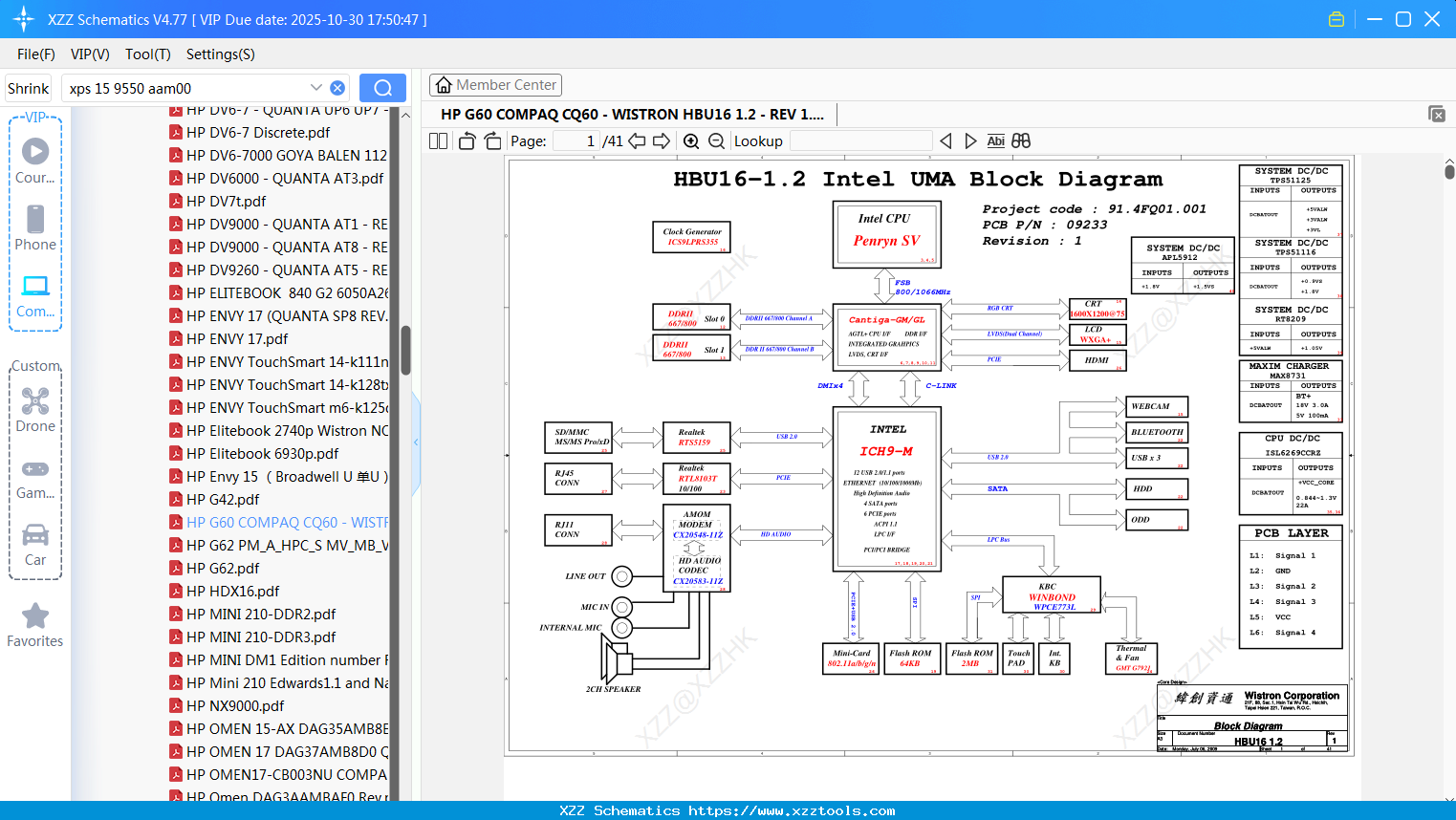Rotate page counterclockwise
This screenshot has height=820, width=1456.
click(467, 140)
